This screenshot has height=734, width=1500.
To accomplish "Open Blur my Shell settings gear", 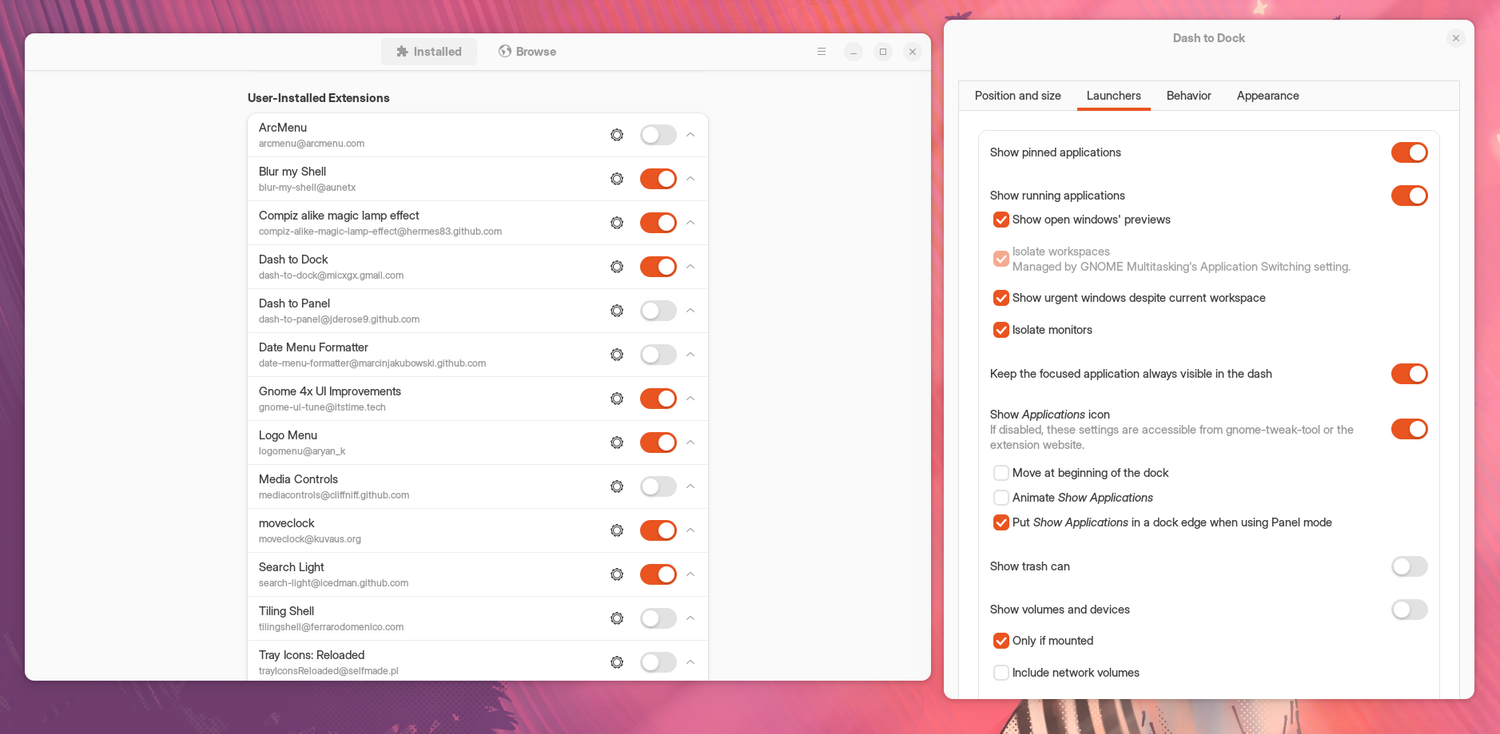I will point(617,179).
